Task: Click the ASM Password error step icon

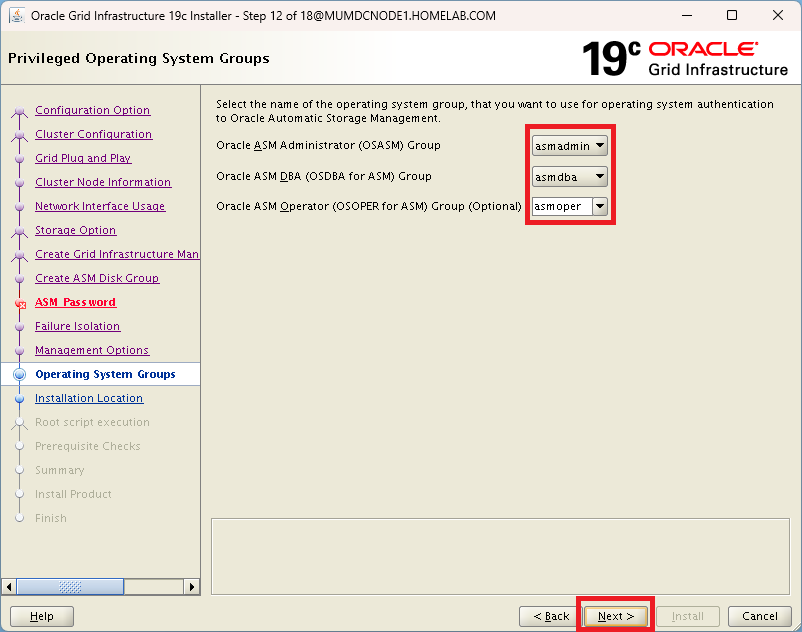Action: point(19,303)
